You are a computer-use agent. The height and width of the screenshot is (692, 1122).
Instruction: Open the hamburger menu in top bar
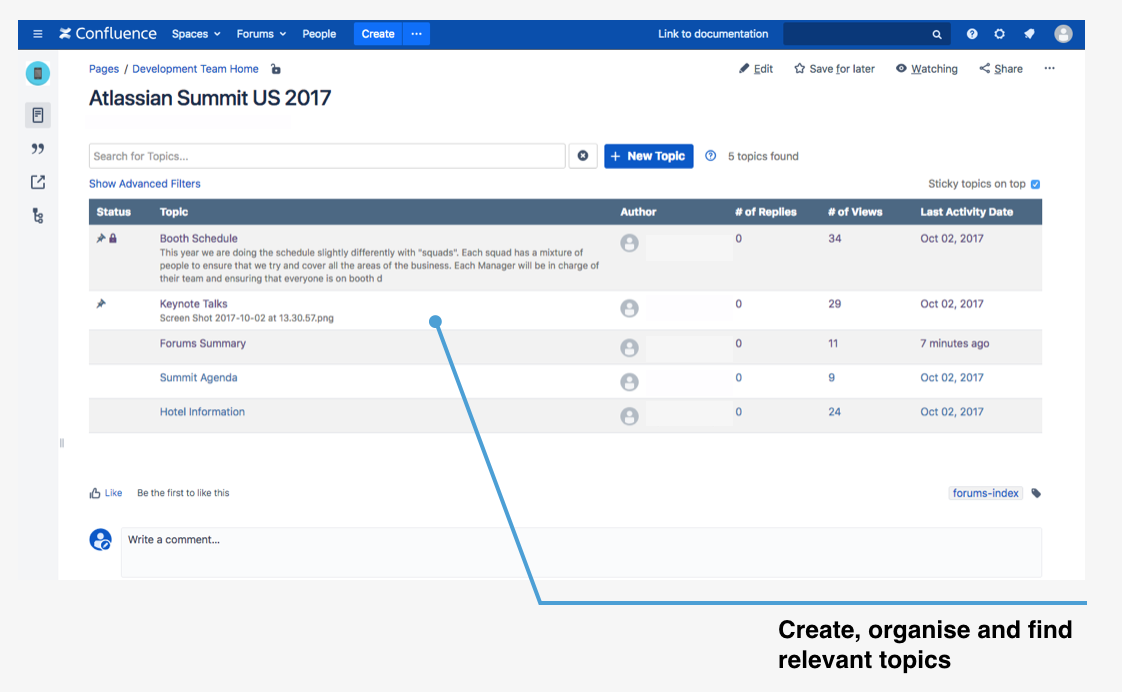[38, 34]
